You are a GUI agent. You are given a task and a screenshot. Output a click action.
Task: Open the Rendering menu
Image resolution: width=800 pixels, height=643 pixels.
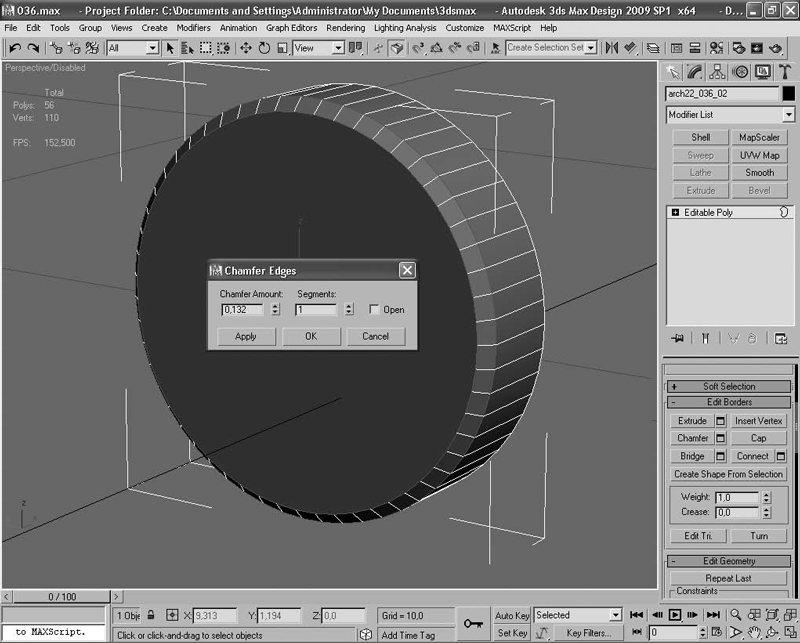click(x=346, y=28)
